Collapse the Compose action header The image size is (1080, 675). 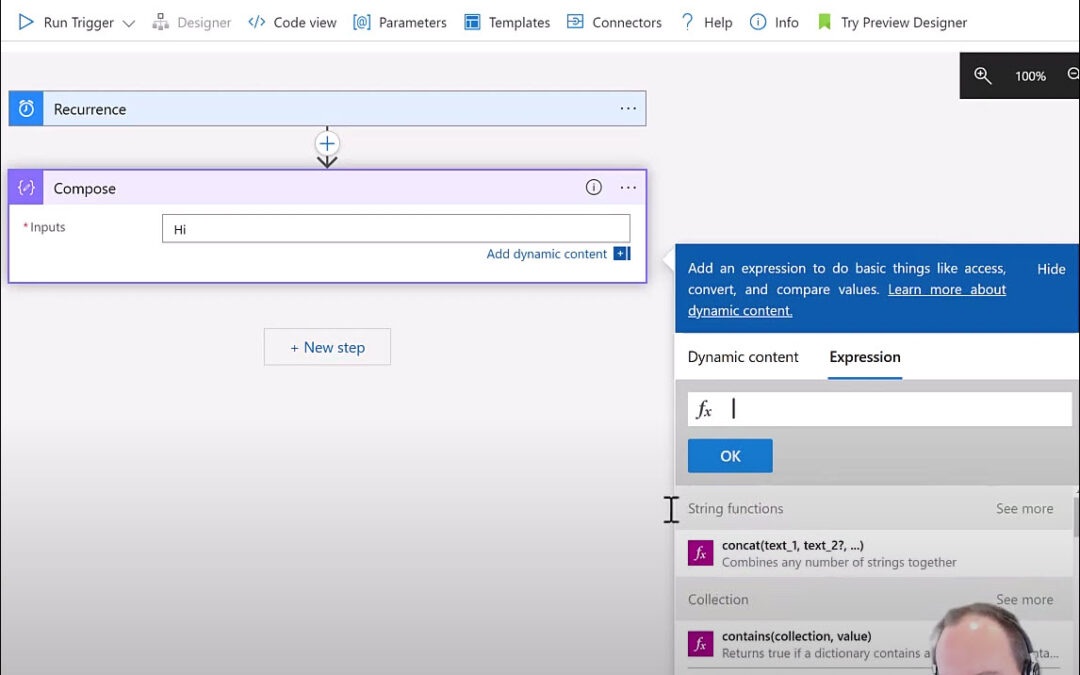pyautogui.click(x=327, y=187)
